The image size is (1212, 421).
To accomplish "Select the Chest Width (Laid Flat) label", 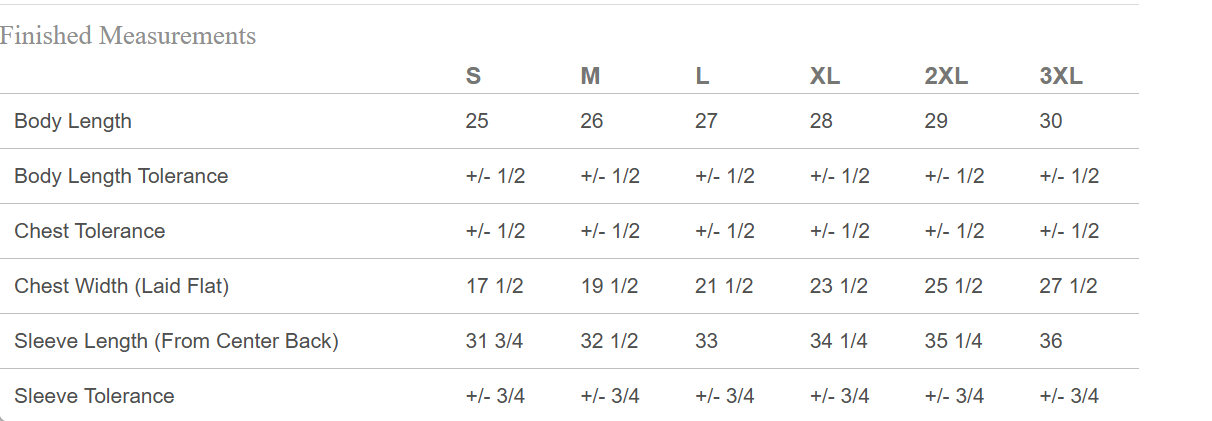I will [x=122, y=286].
